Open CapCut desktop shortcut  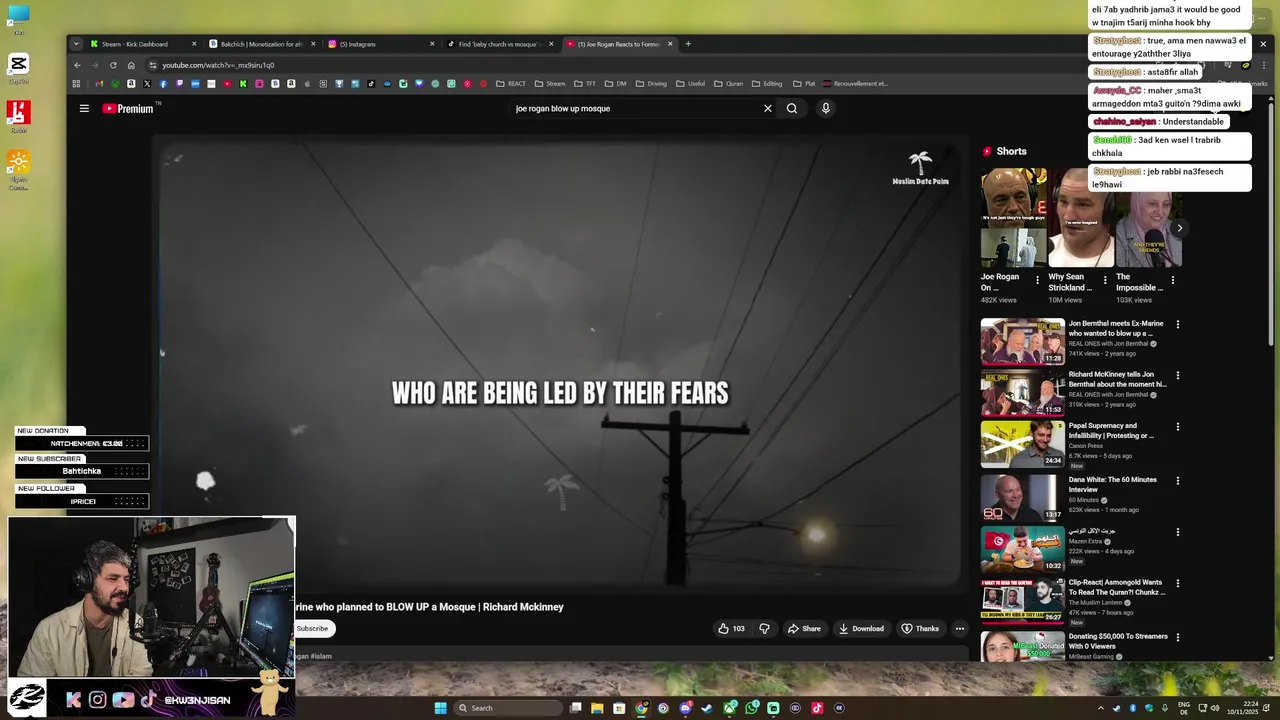pos(18,68)
